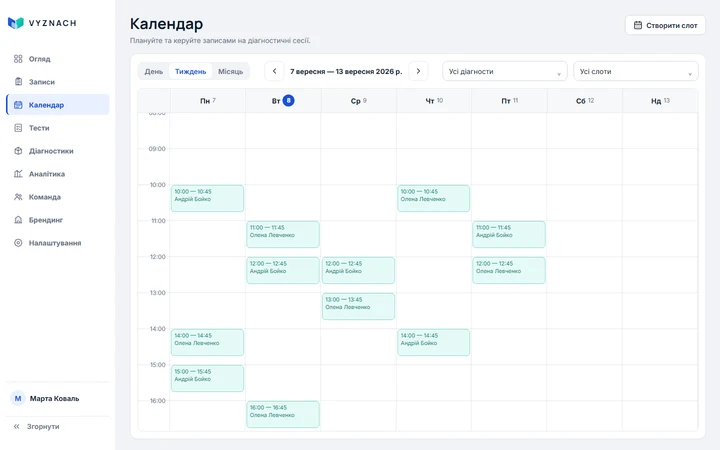Click the Створити слот button
The image size is (720, 450).
[665, 25]
